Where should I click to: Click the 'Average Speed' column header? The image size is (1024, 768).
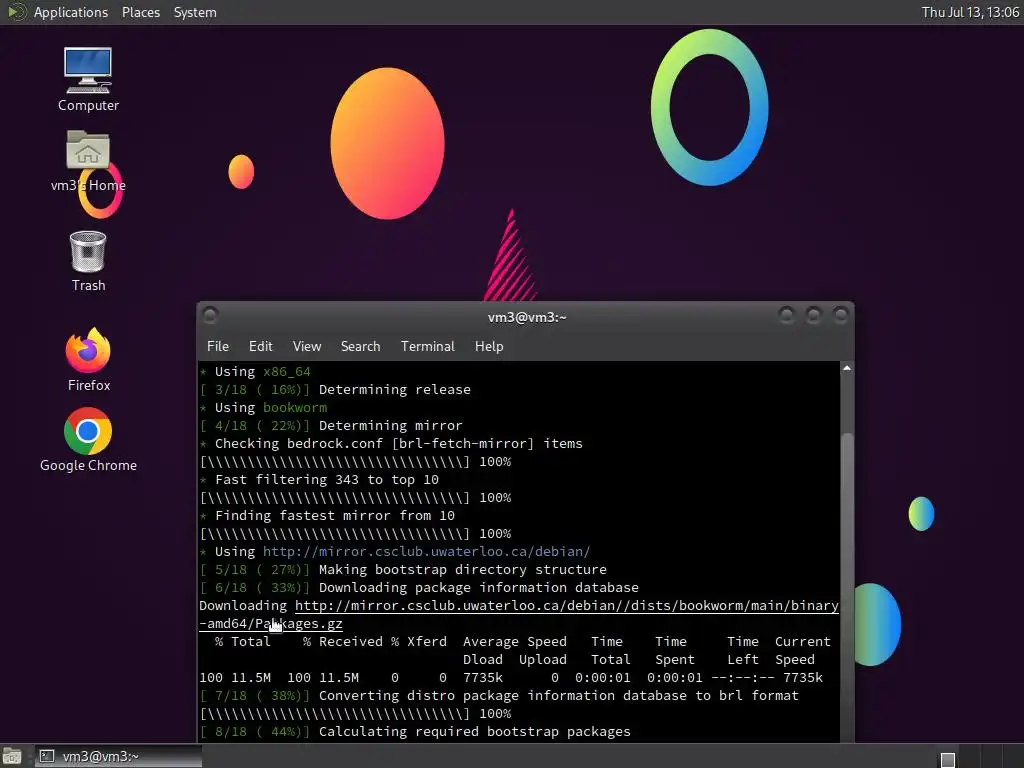click(515, 642)
